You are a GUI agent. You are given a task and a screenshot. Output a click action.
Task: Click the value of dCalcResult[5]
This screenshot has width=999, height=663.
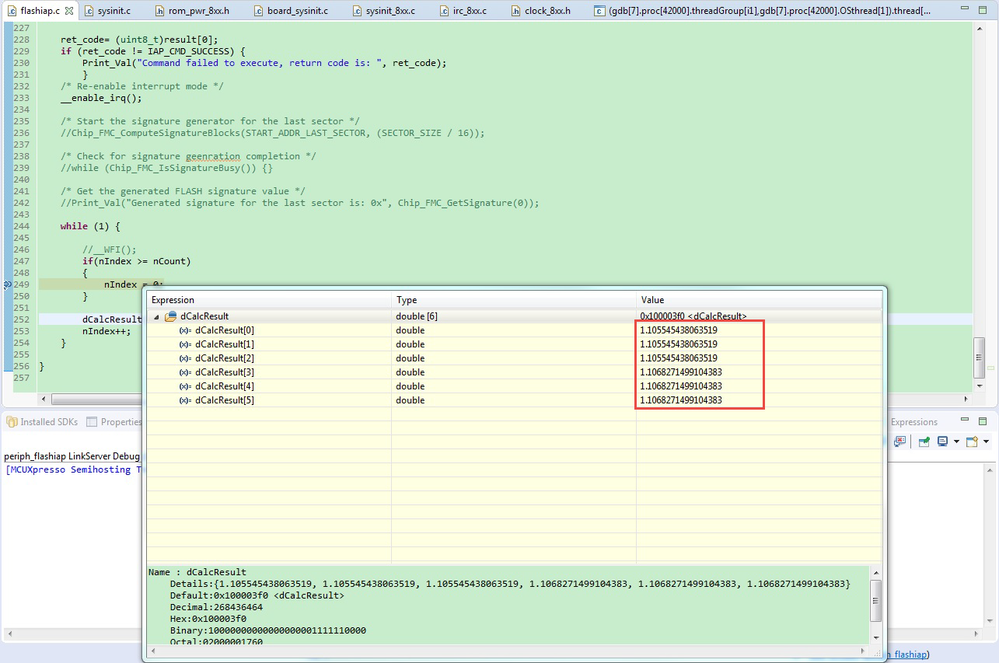[681, 401]
